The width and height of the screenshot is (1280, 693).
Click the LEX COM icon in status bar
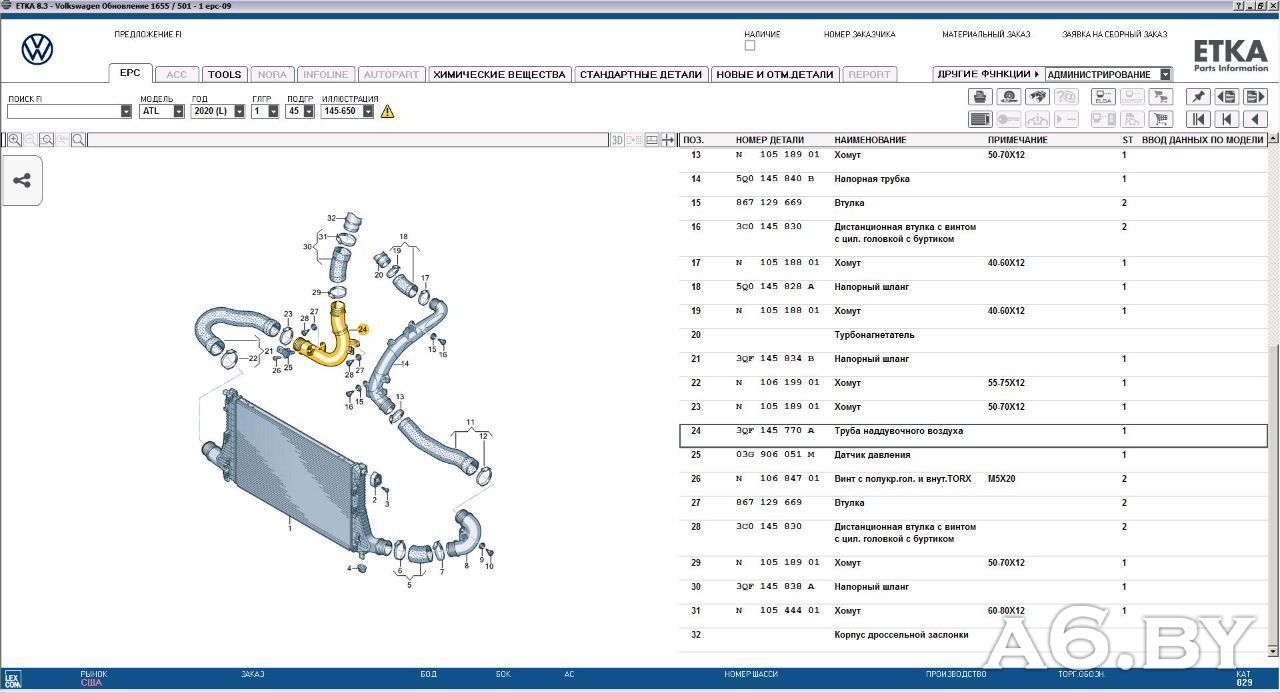coord(12,679)
